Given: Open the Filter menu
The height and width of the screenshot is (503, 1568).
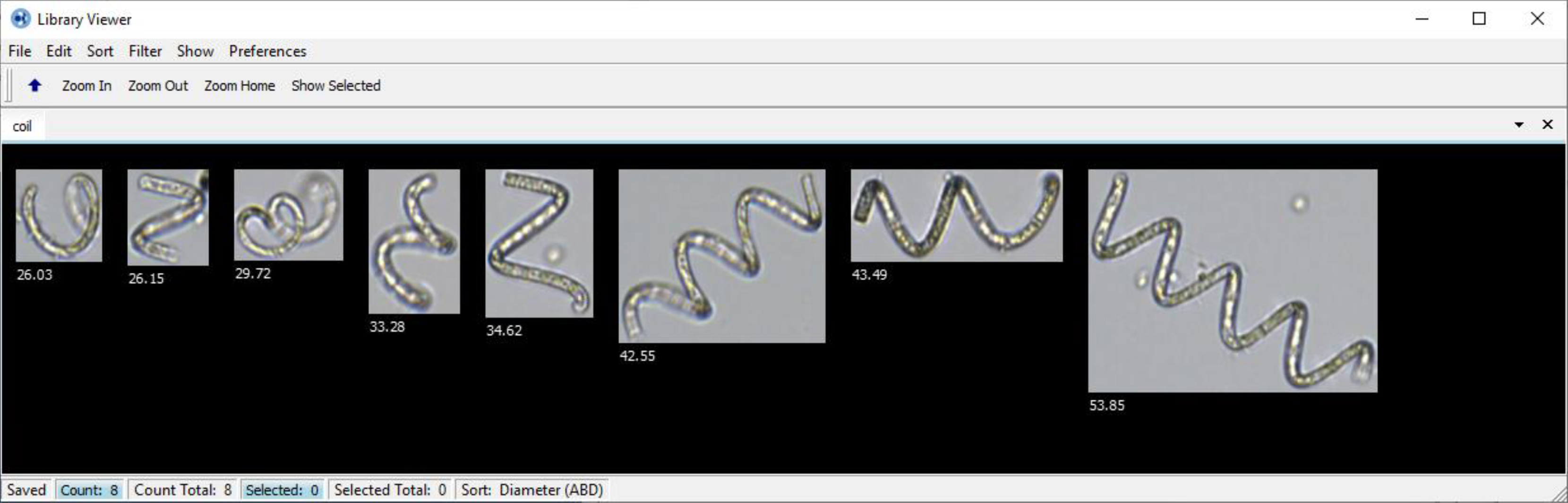Looking at the screenshot, I should tap(145, 51).
